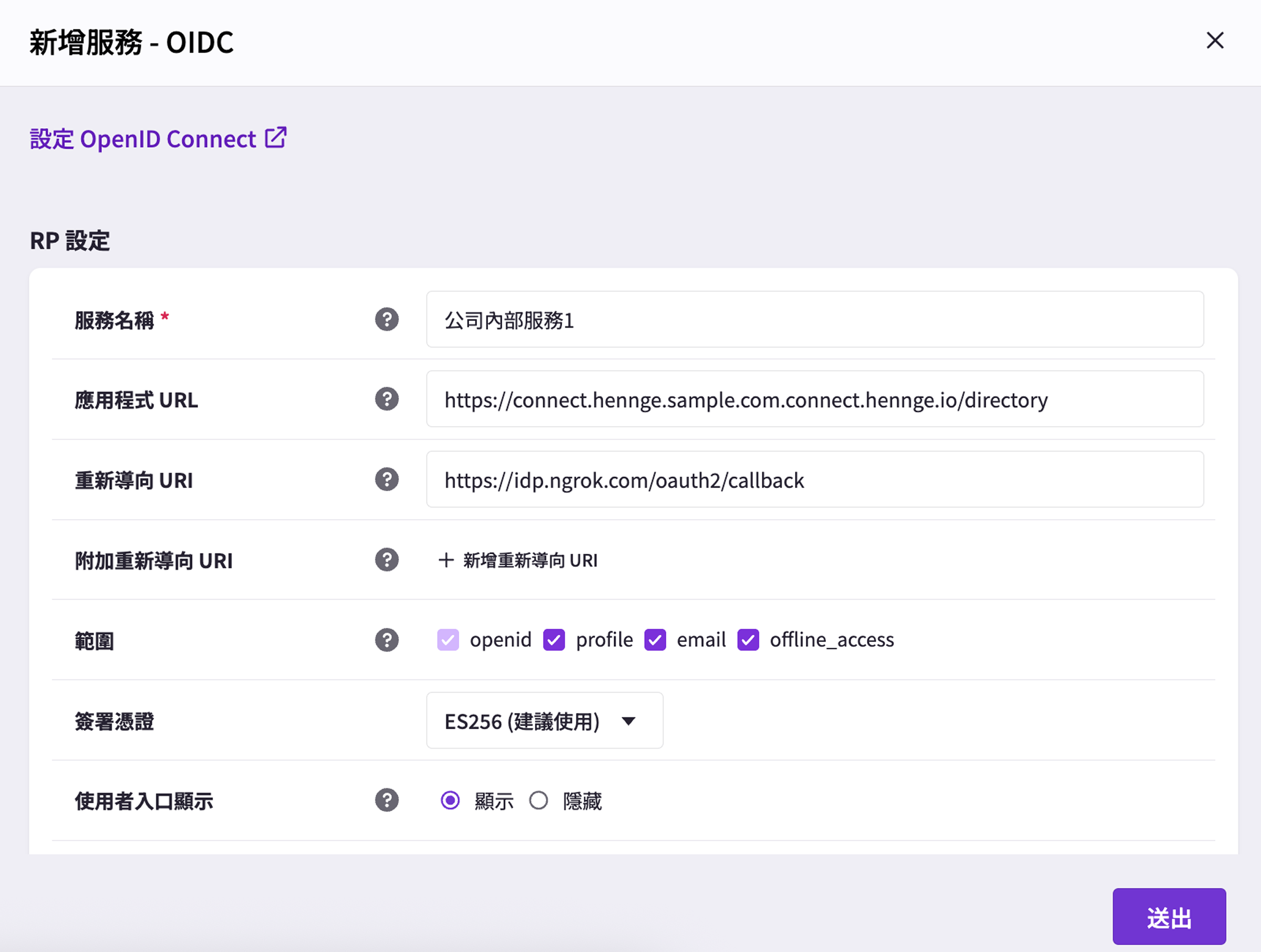Click the 簽署憑證 label text
The image size is (1261, 952).
114,721
